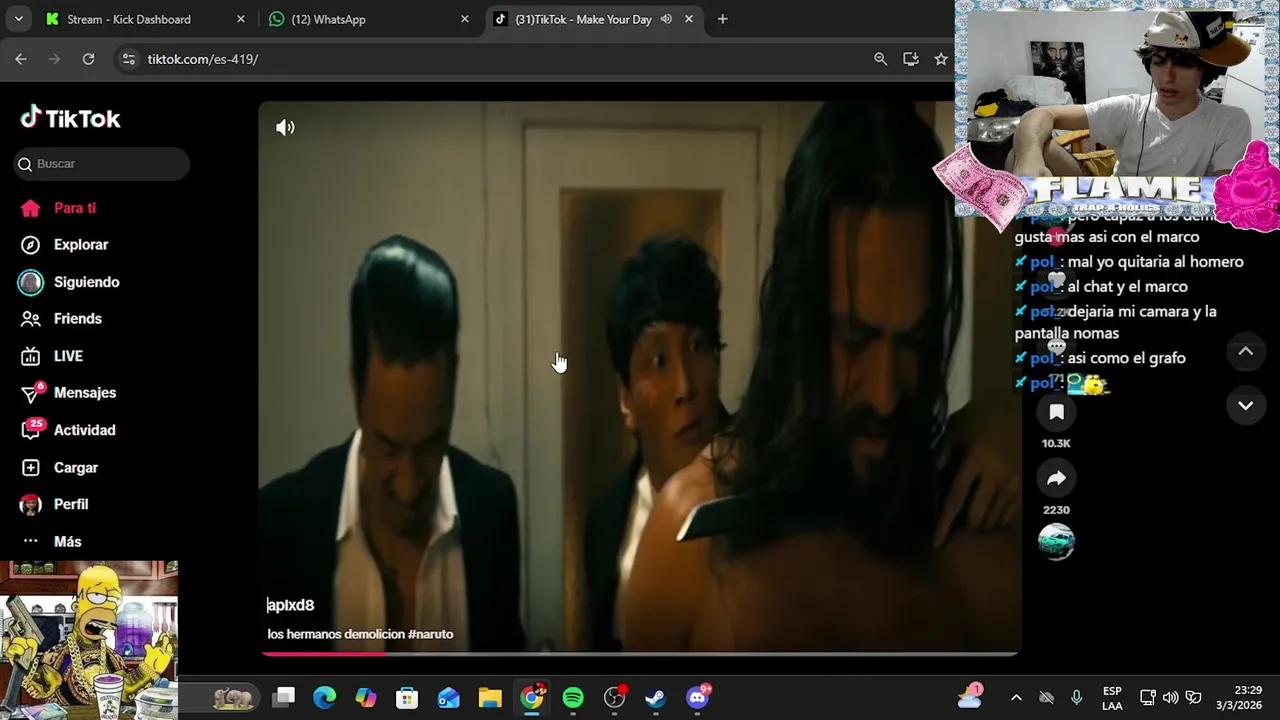Go to next video with down arrow
The width and height of the screenshot is (1280, 720).
click(1246, 405)
